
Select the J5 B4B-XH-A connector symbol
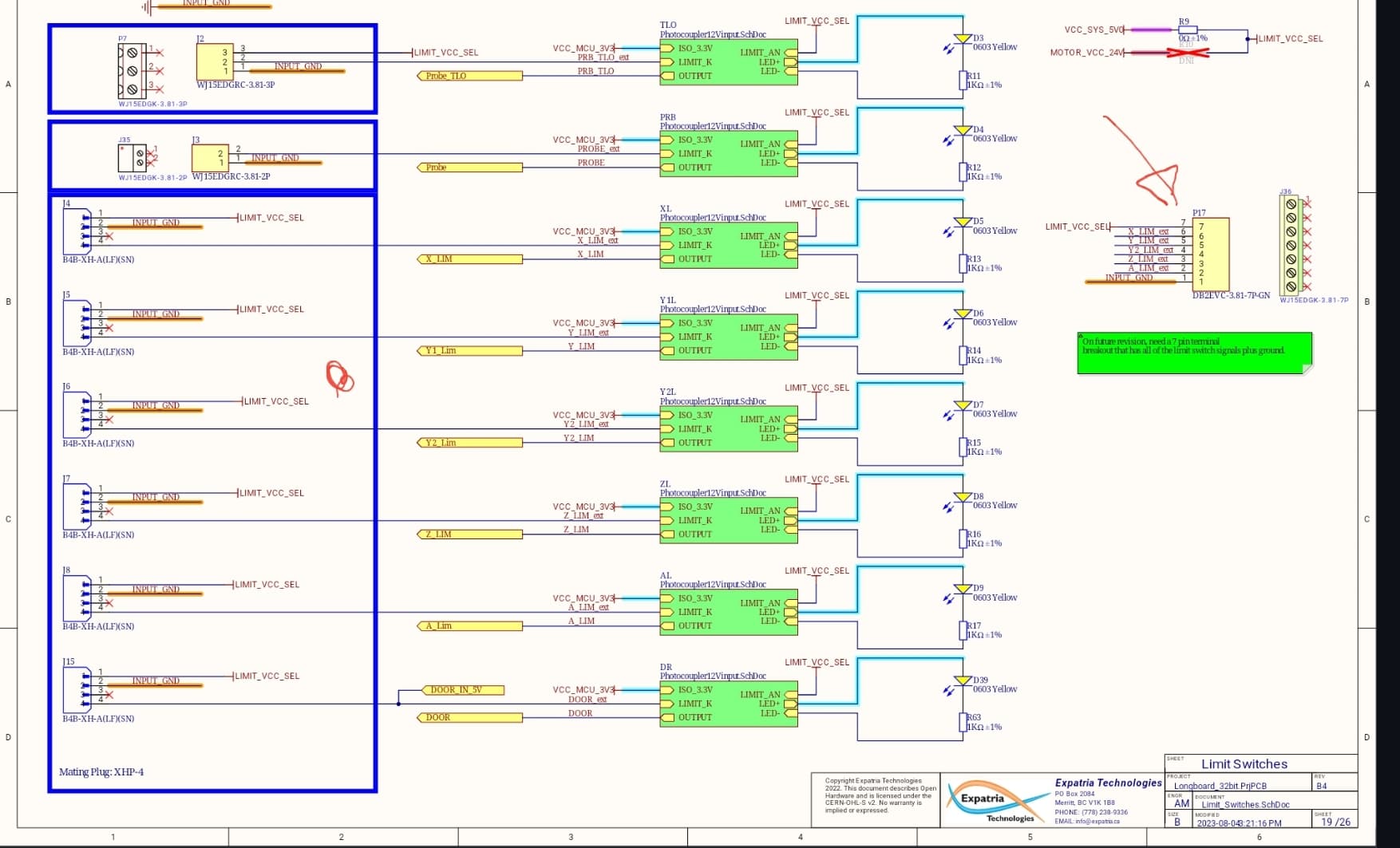click(78, 322)
